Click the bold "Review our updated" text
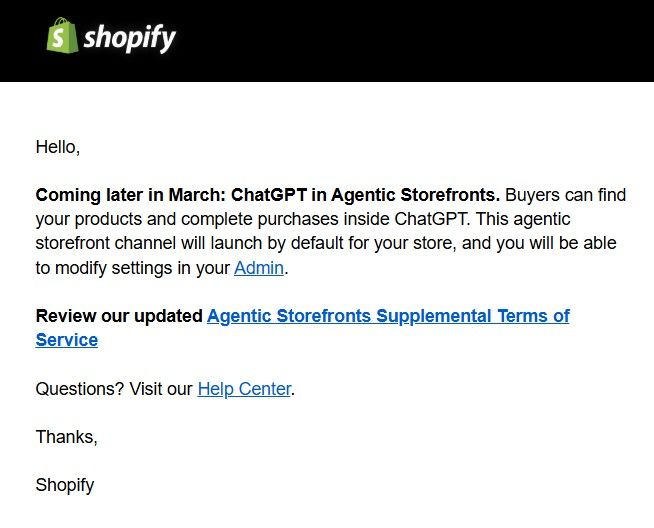 (119, 316)
